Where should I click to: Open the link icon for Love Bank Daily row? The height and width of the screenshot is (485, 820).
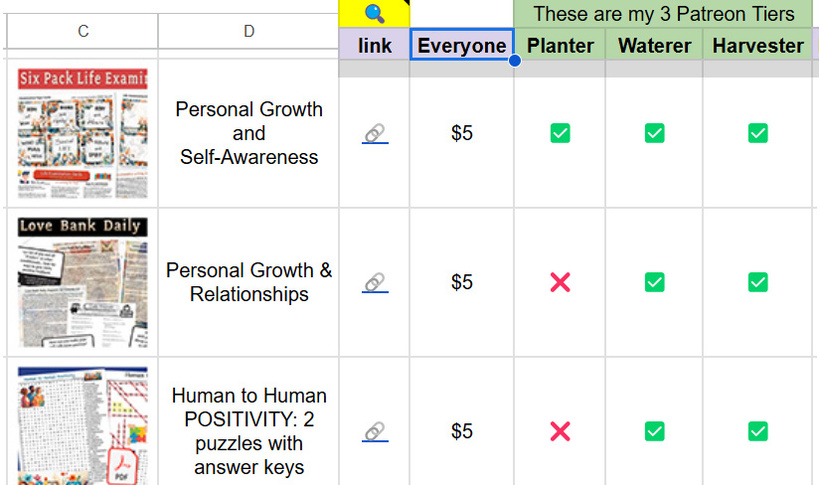375,283
